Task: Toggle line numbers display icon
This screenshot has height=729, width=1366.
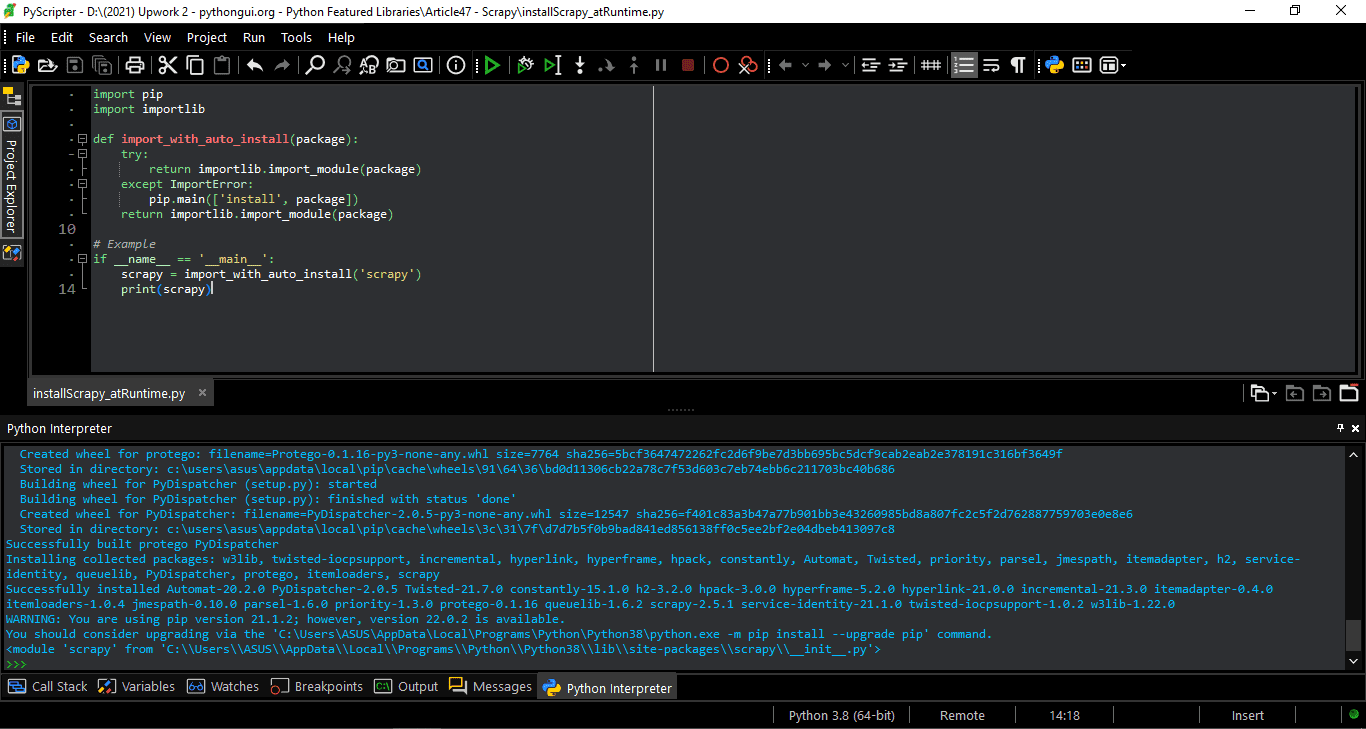Action: point(964,65)
